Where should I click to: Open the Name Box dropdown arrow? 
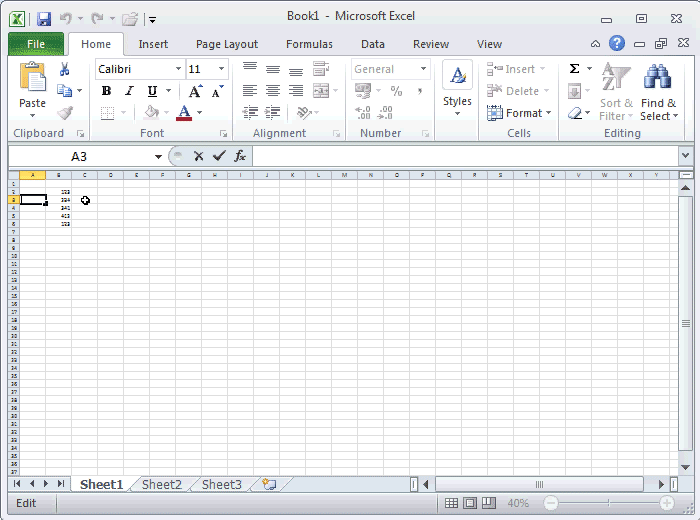[158, 157]
